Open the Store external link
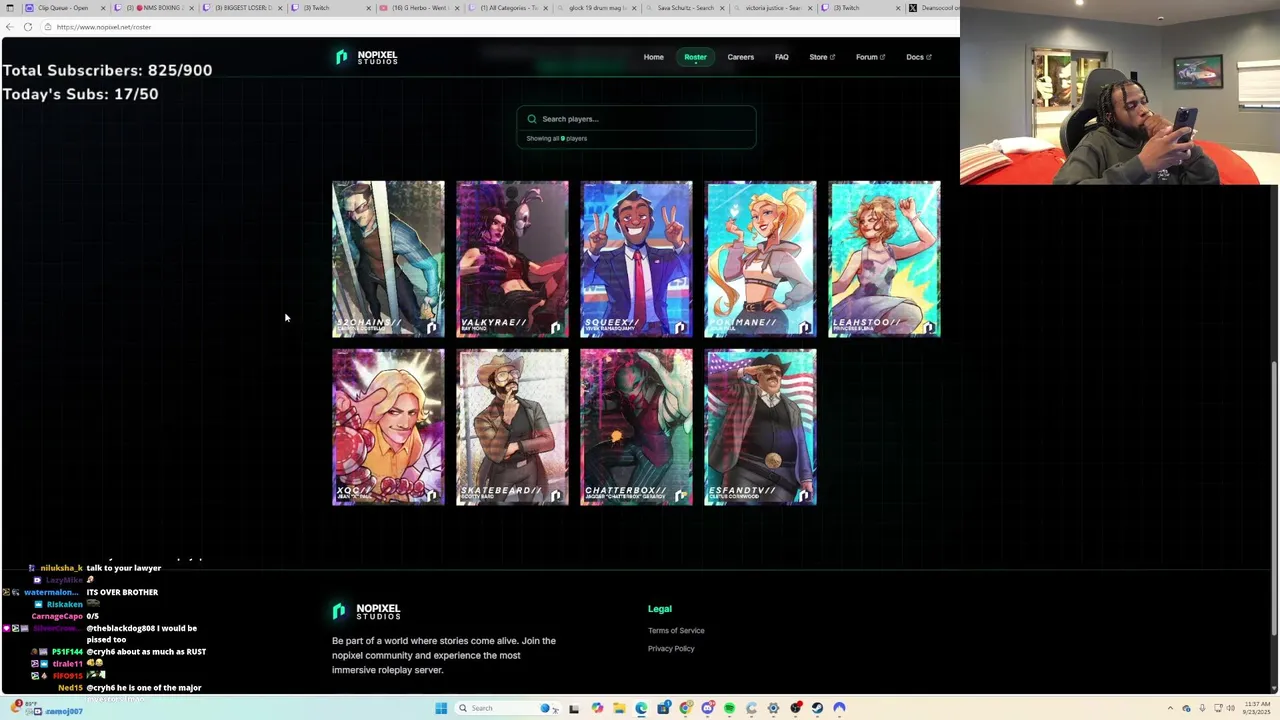This screenshot has width=1280, height=720. tap(821, 57)
